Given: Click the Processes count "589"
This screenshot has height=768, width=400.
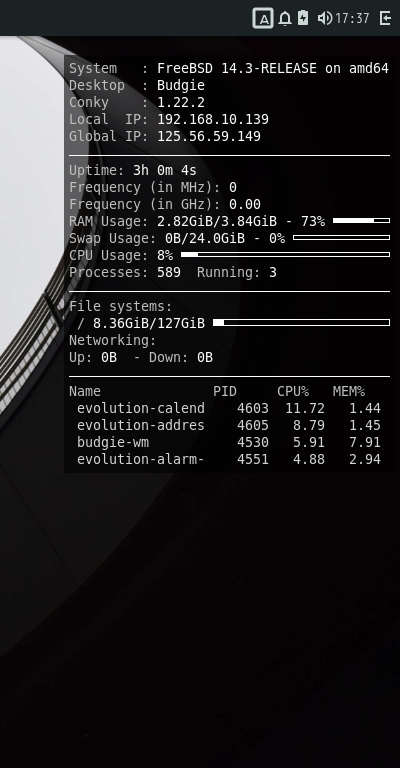Looking at the screenshot, I should [169, 272].
